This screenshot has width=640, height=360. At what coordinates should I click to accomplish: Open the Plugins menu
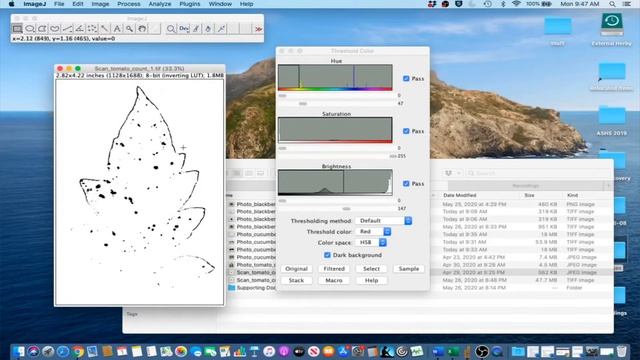click(190, 4)
